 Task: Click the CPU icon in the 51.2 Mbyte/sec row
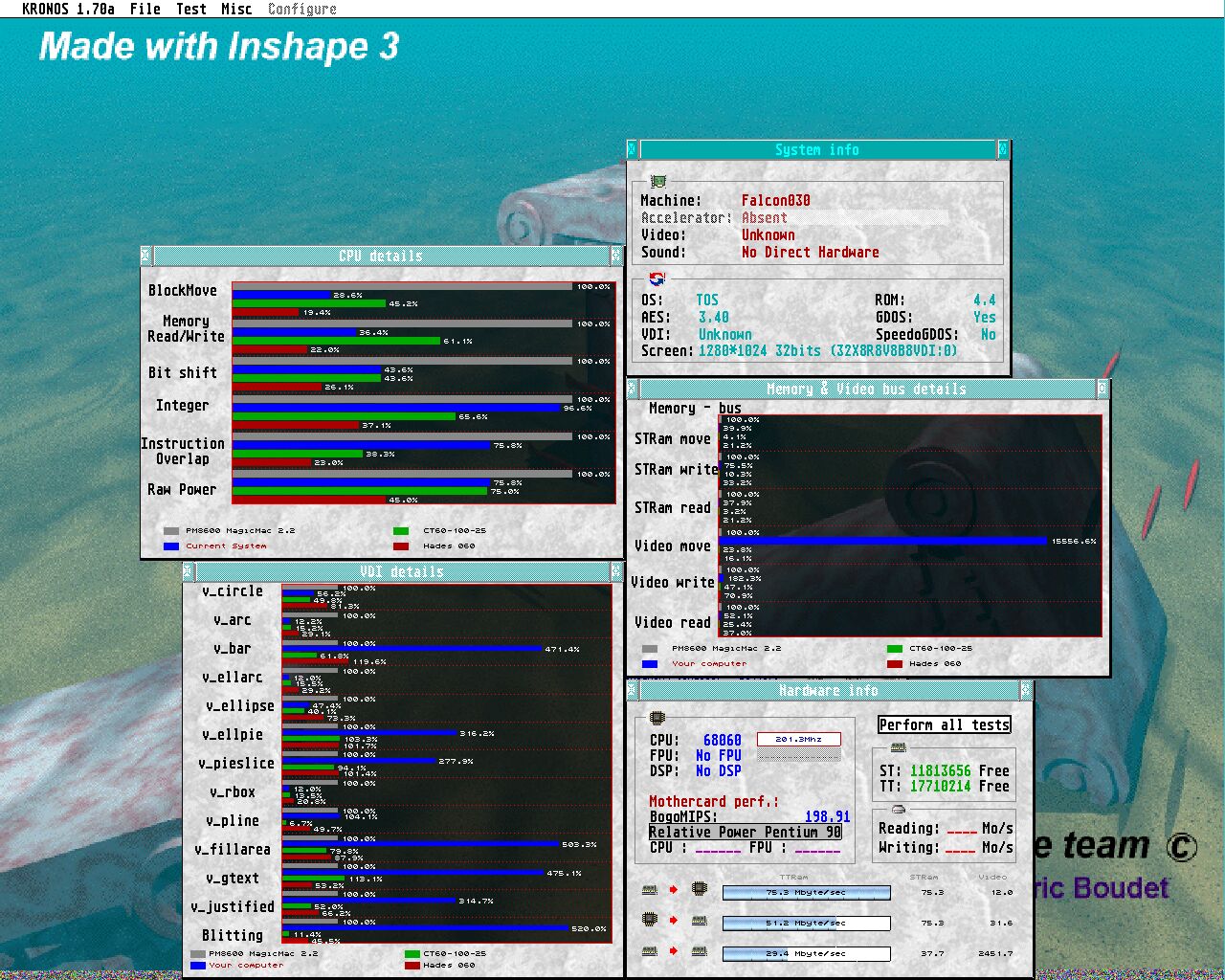click(650, 921)
